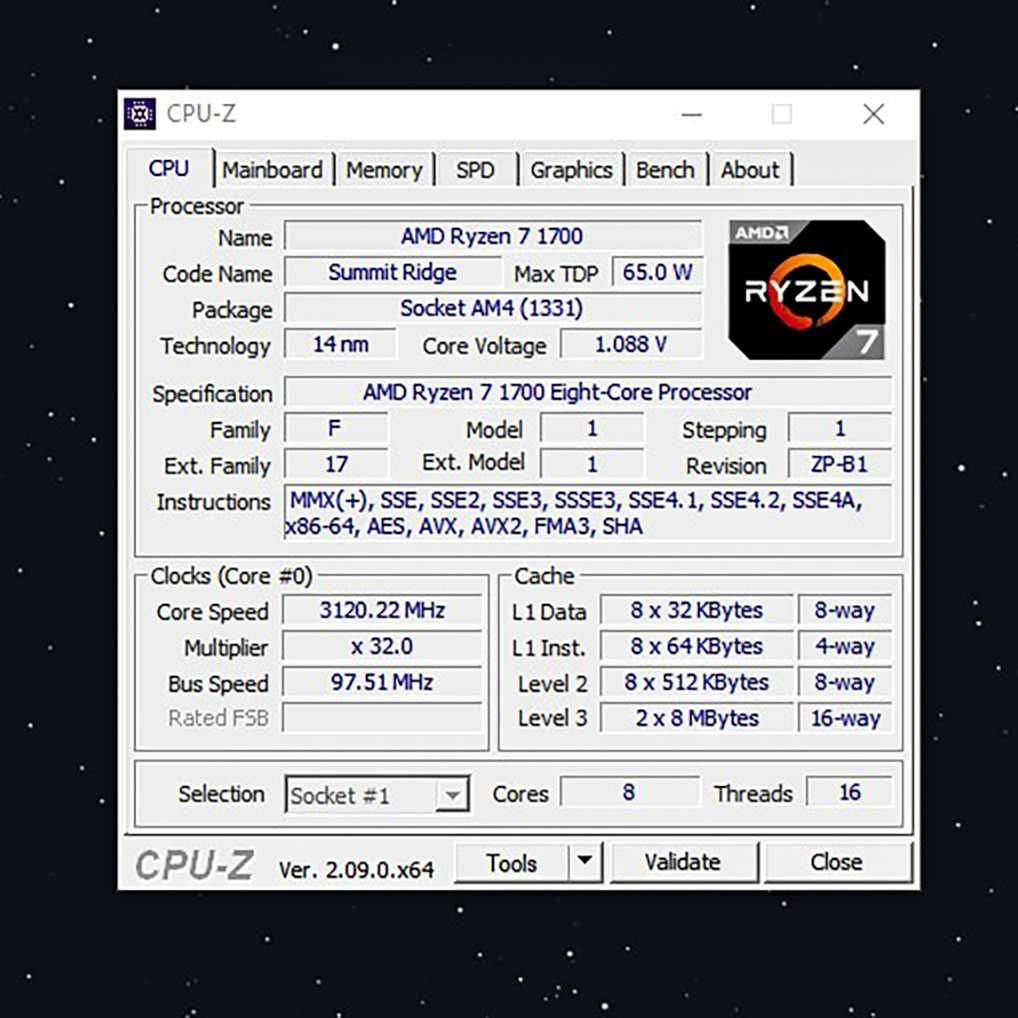Click the Ext. Family value 17

[336, 464]
